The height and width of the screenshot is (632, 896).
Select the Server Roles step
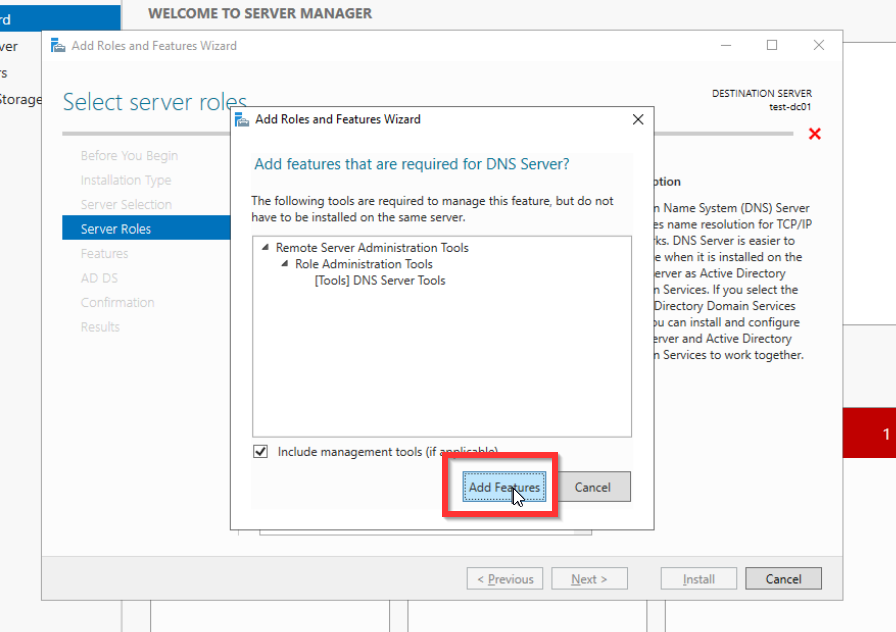tap(146, 228)
